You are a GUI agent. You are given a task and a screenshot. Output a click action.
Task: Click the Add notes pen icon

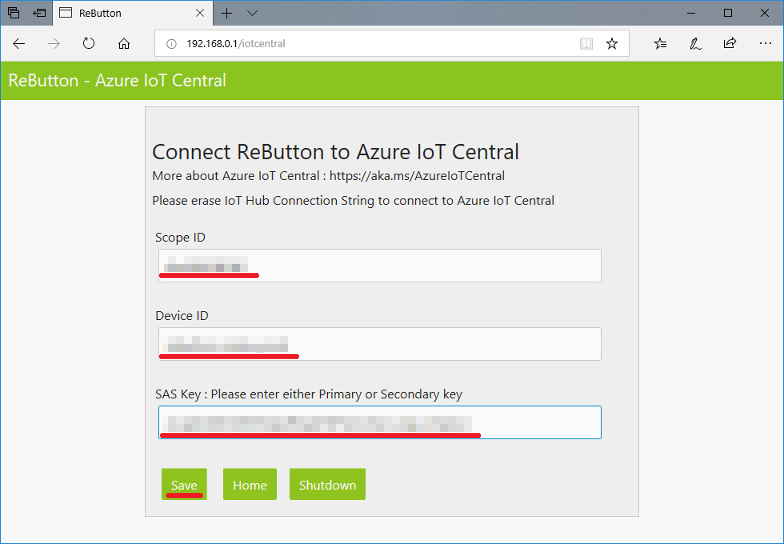(x=695, y=44)
